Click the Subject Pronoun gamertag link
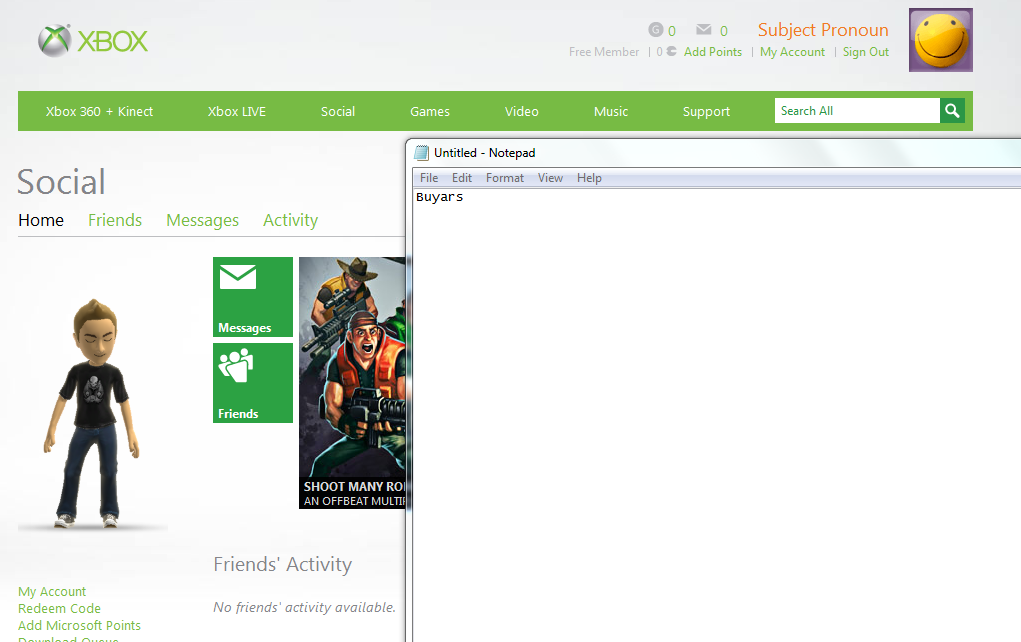The width and height of the screenshot is (1021, 642). pyautogui.click(x=823, y=30)
